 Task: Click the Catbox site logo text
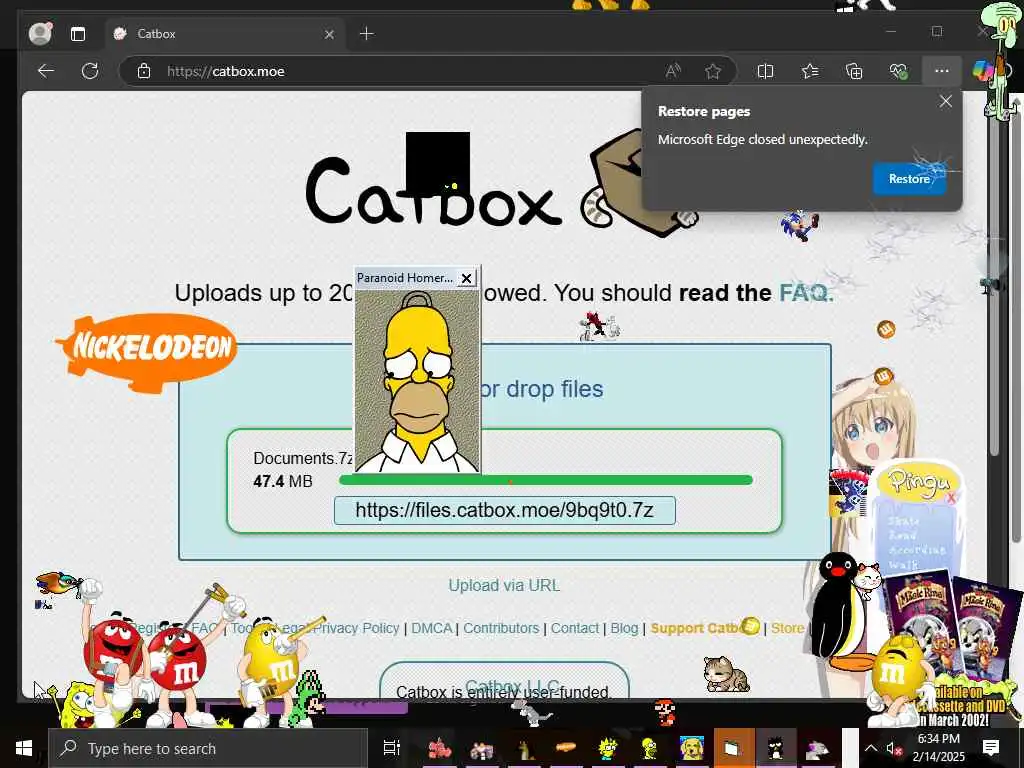click(434, 191)
